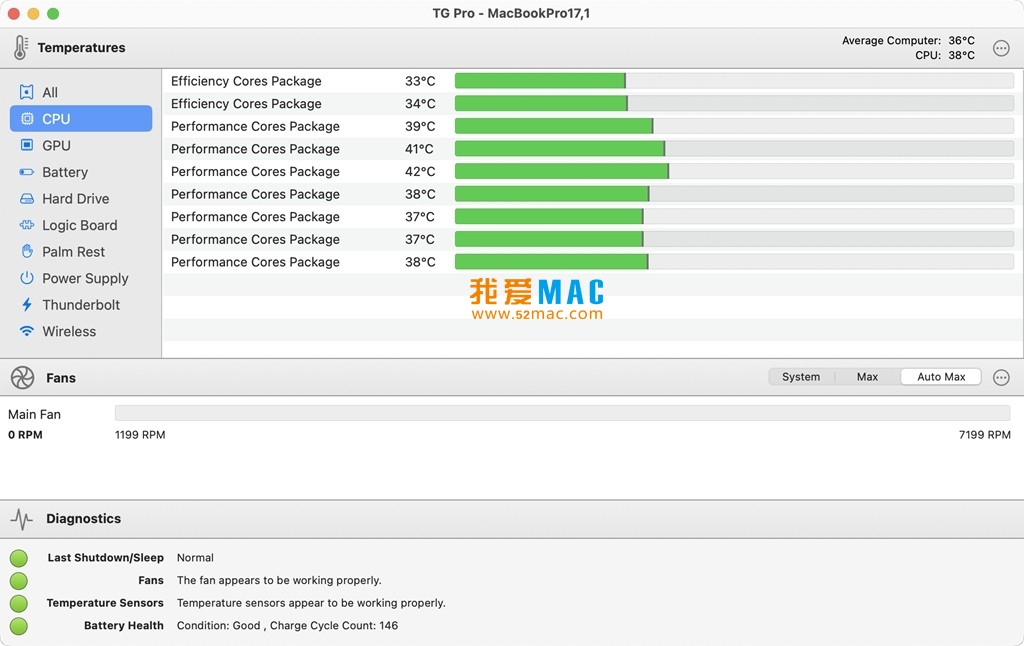Click the thermometer icon beside Temperatures
The height and width of the screenshot is (646, 1024).
[21, 48]
